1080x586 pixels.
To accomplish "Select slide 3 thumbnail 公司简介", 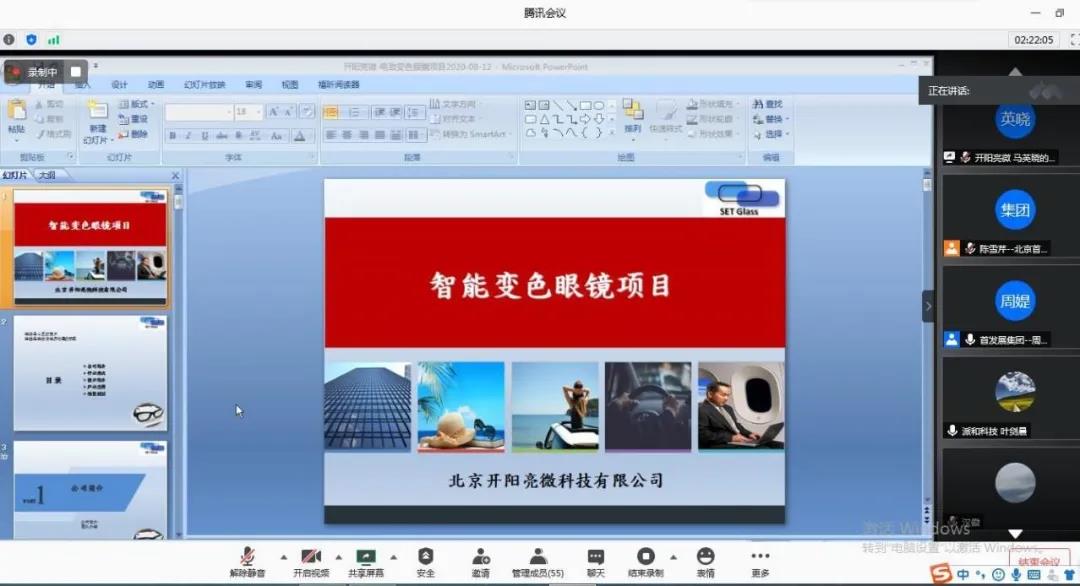I will [x=90, y=490].
